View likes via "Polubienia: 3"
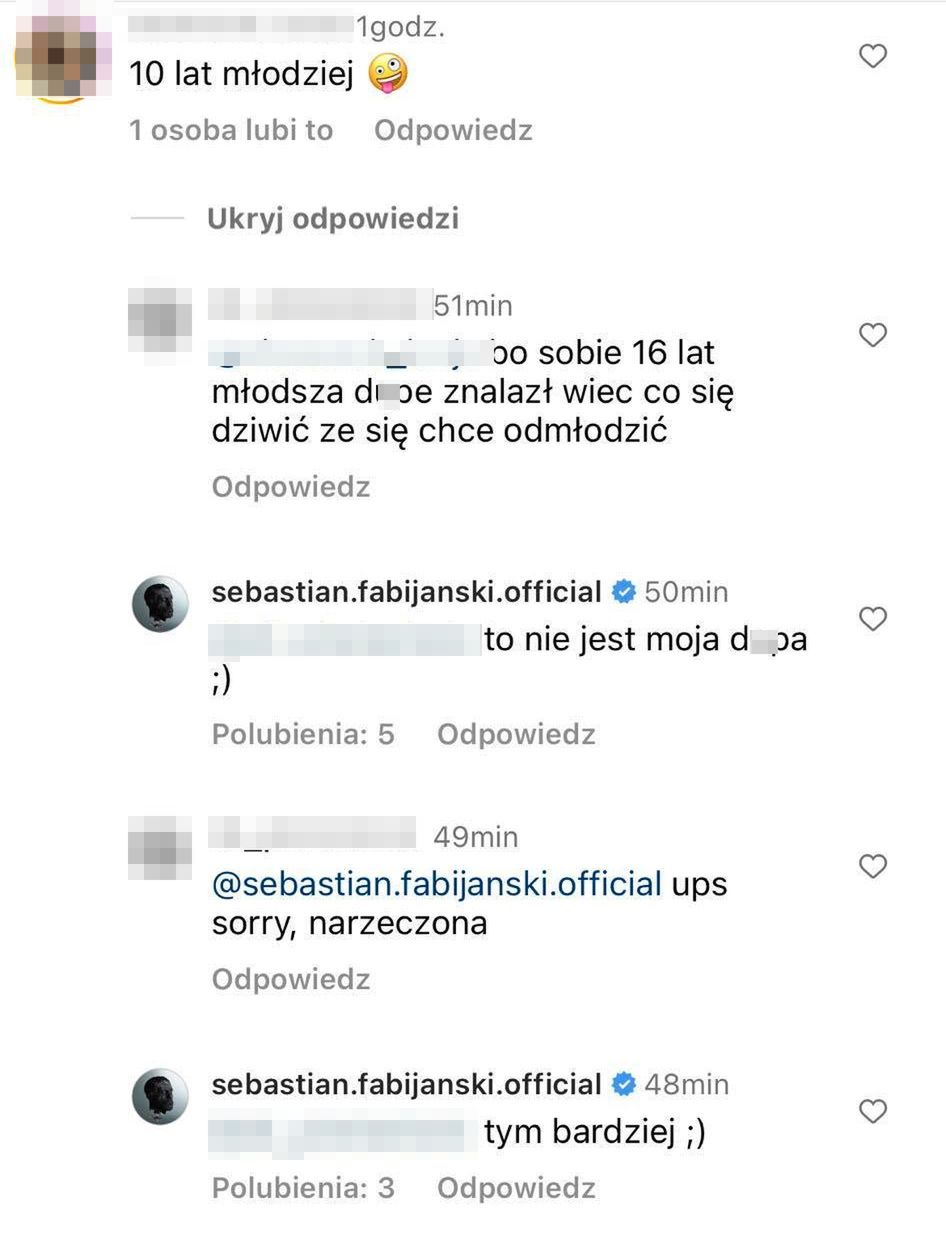Screen dimensions: 946x1240 tap(303, 1188)
